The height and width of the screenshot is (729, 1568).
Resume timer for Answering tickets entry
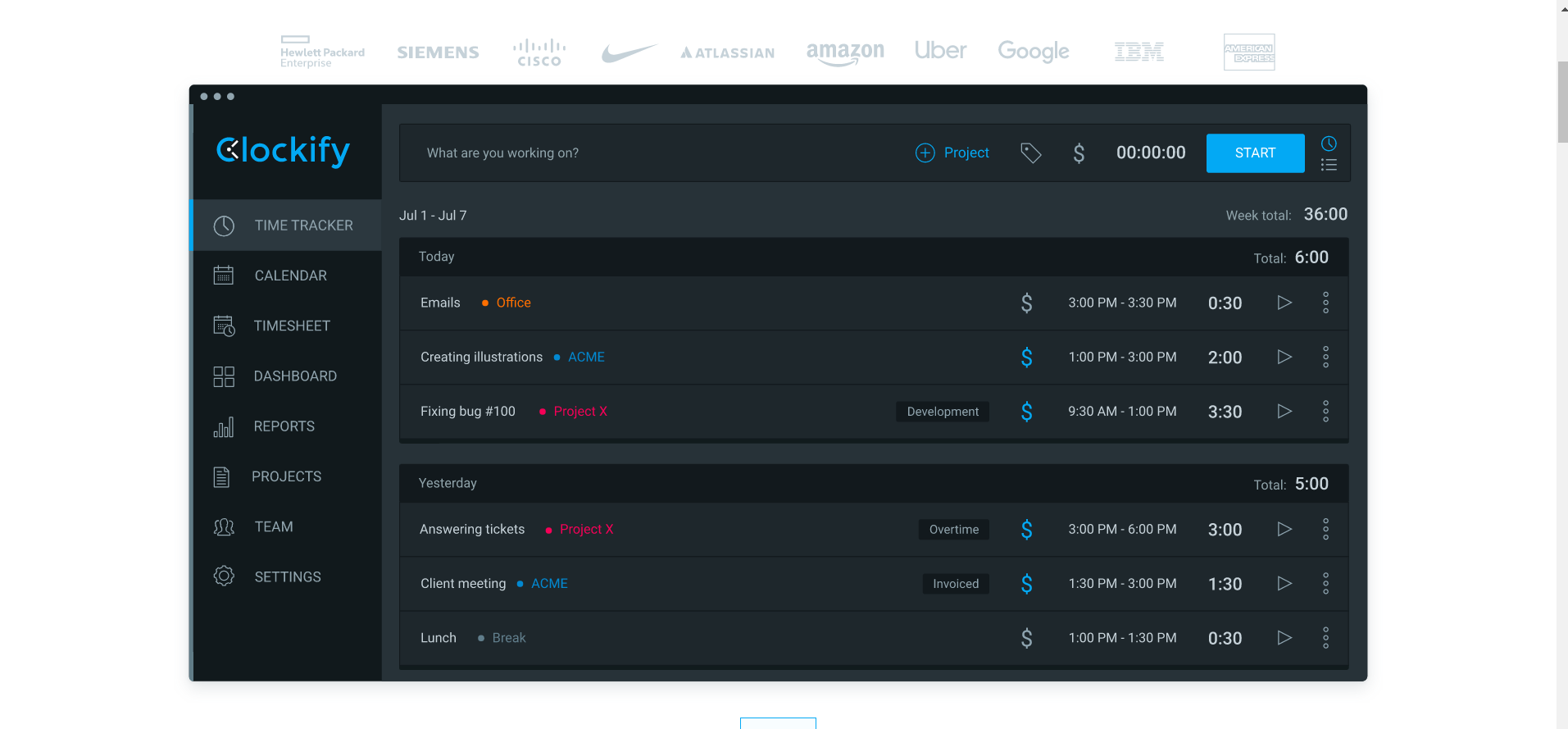(x=1284, y=529)
